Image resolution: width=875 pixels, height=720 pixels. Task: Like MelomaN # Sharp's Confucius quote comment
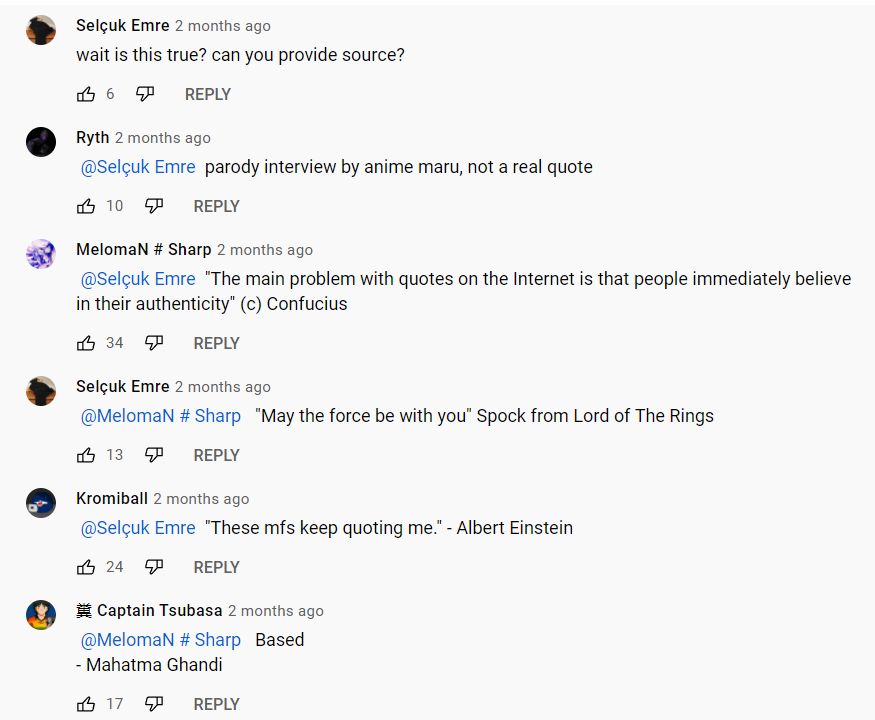point(86,343)
